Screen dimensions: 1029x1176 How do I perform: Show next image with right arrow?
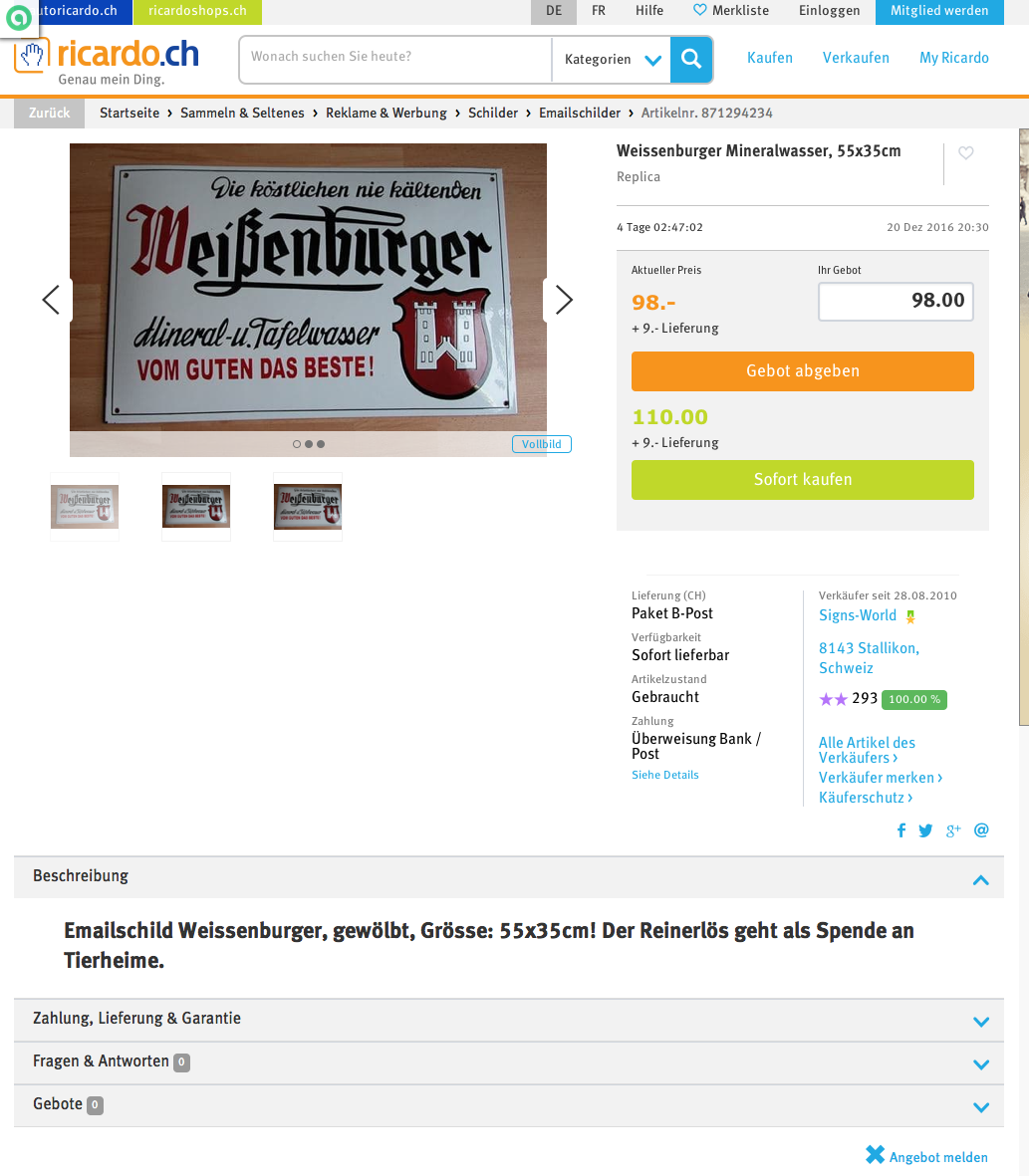(563, 300)
